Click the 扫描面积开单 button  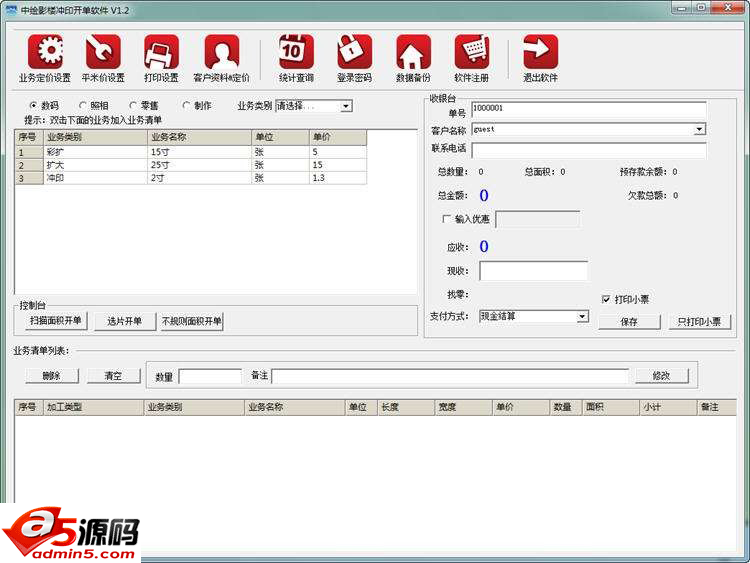56,320
